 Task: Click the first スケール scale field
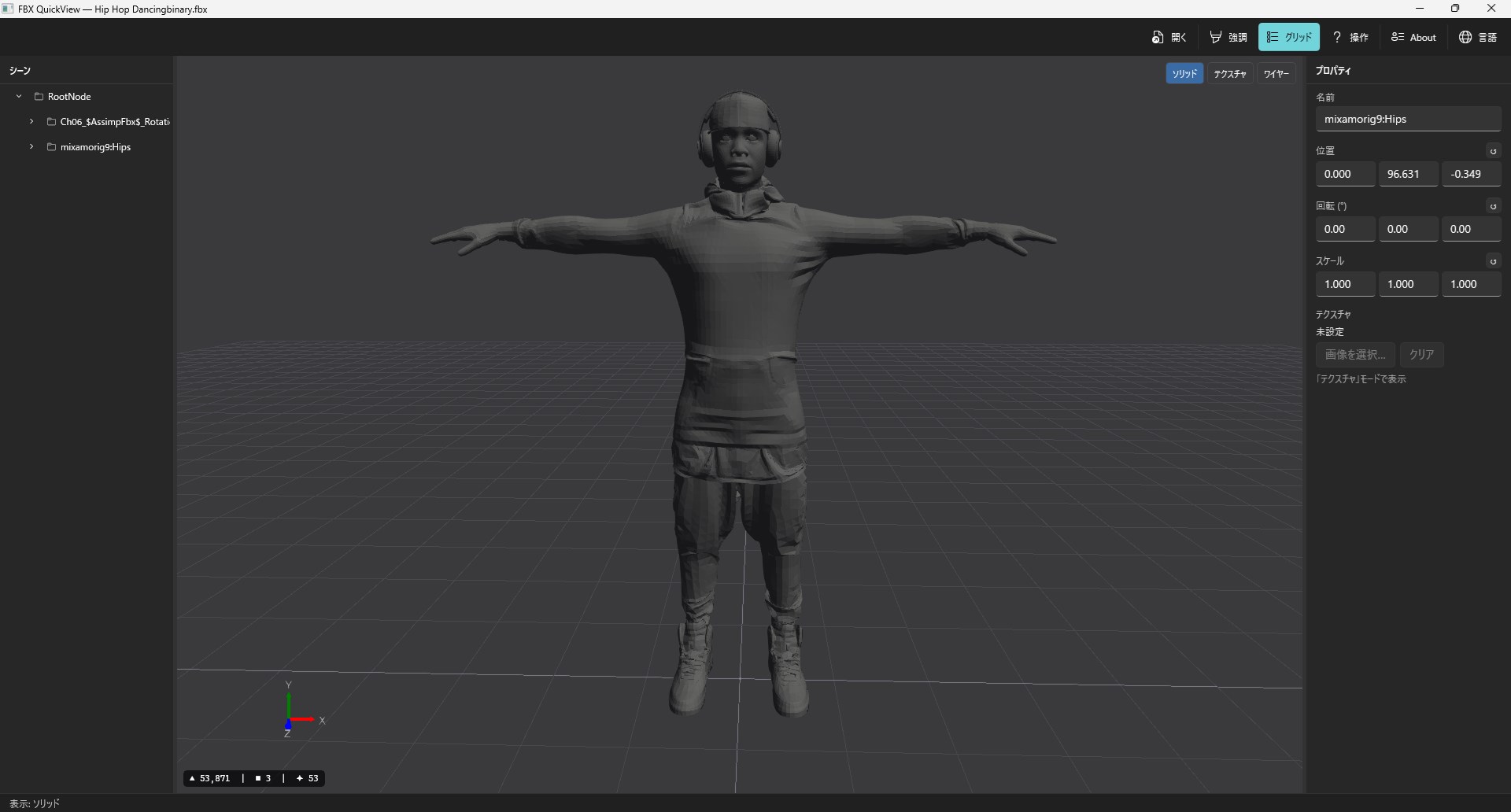1346,284
